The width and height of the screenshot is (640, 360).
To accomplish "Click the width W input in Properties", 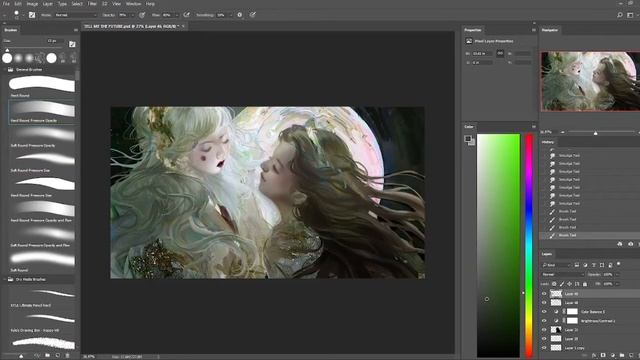I will [482, 53].
